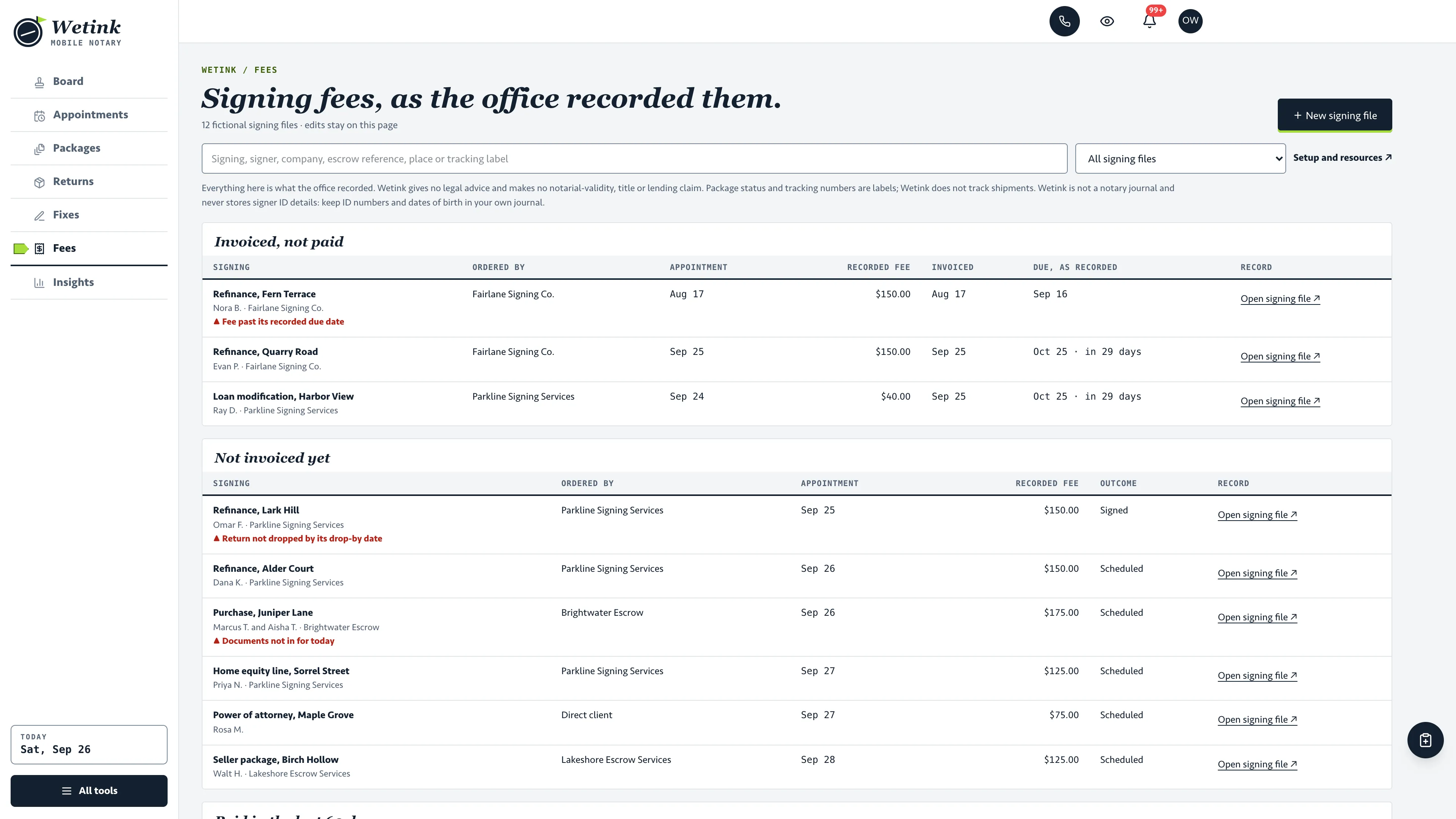Screen dimensions: 1456x819
Task: Open signing file for Power of attorney, Maple Grove
Action: click(1257, 719)
